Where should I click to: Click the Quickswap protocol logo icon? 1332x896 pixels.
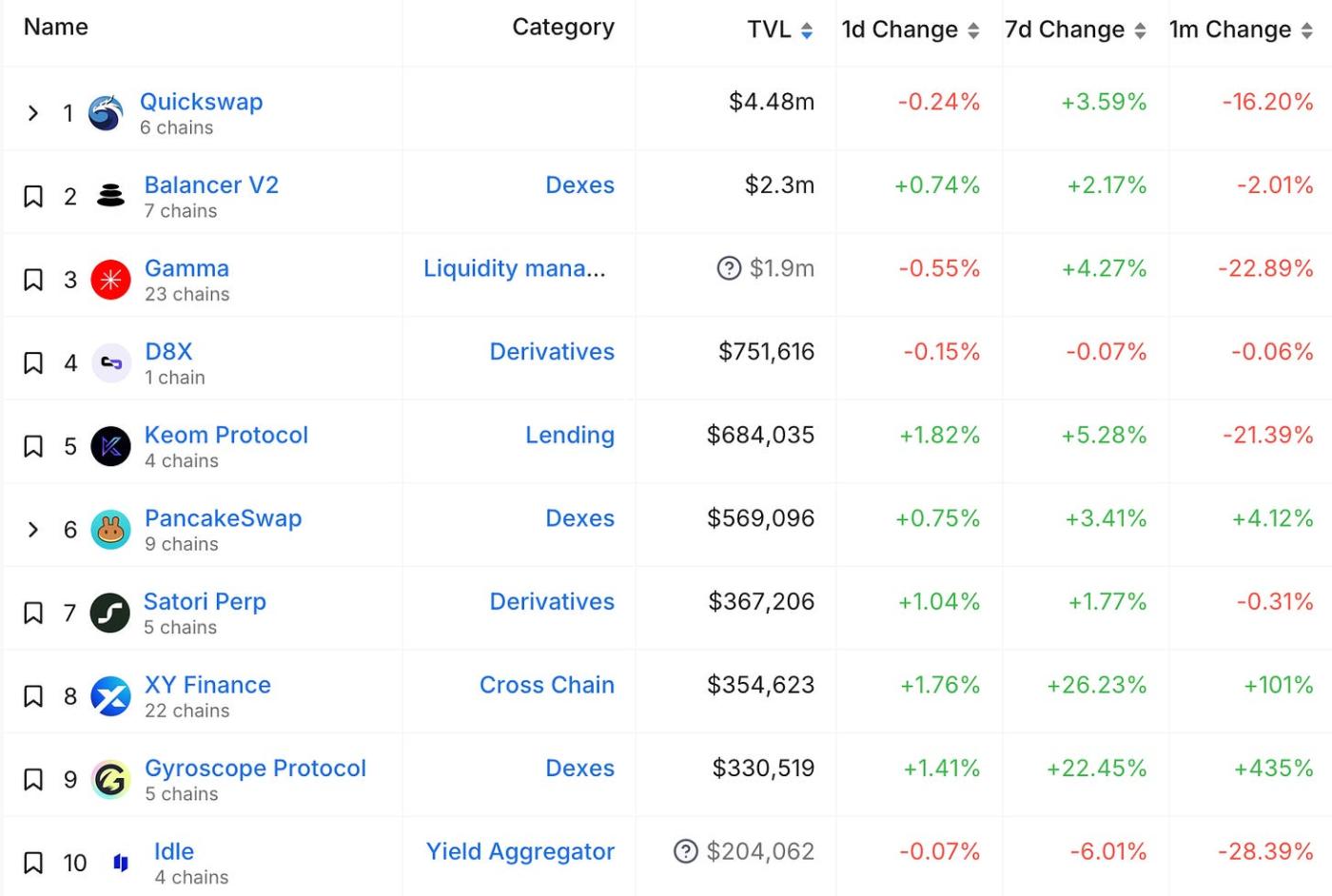(x=106, y=113)
